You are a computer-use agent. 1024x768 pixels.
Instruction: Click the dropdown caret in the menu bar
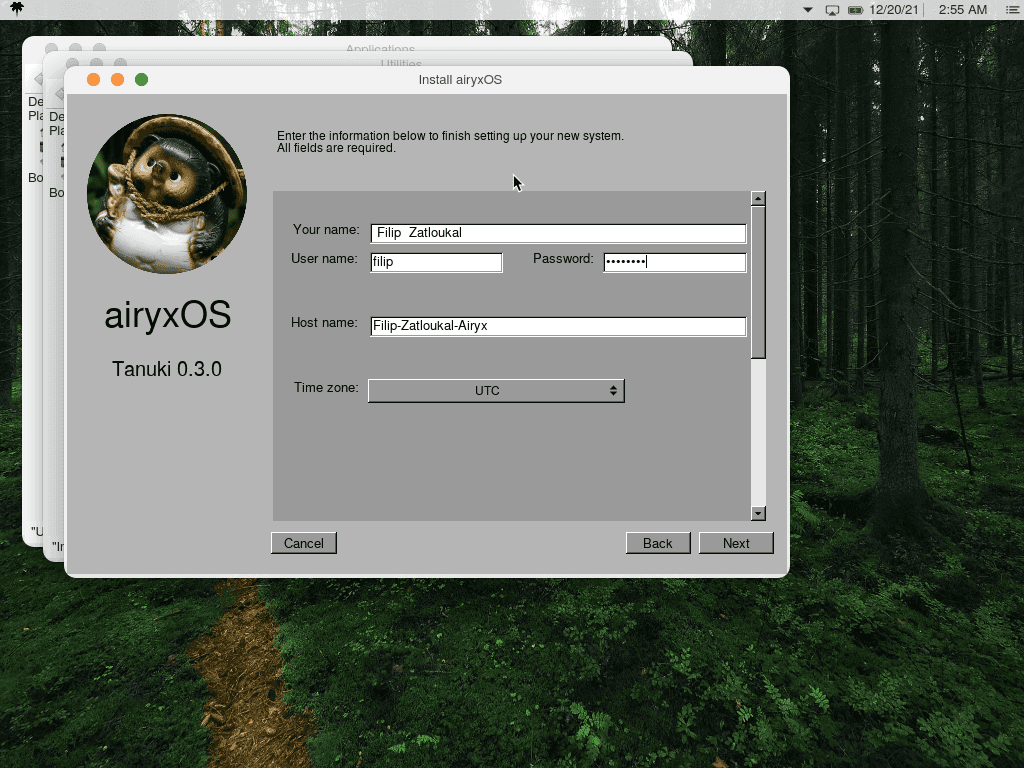click(807, 10)
